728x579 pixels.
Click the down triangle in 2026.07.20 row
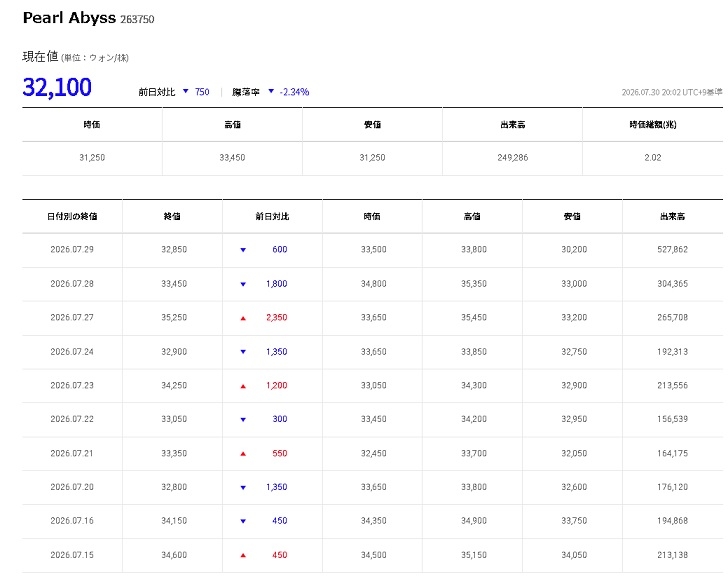243,488
